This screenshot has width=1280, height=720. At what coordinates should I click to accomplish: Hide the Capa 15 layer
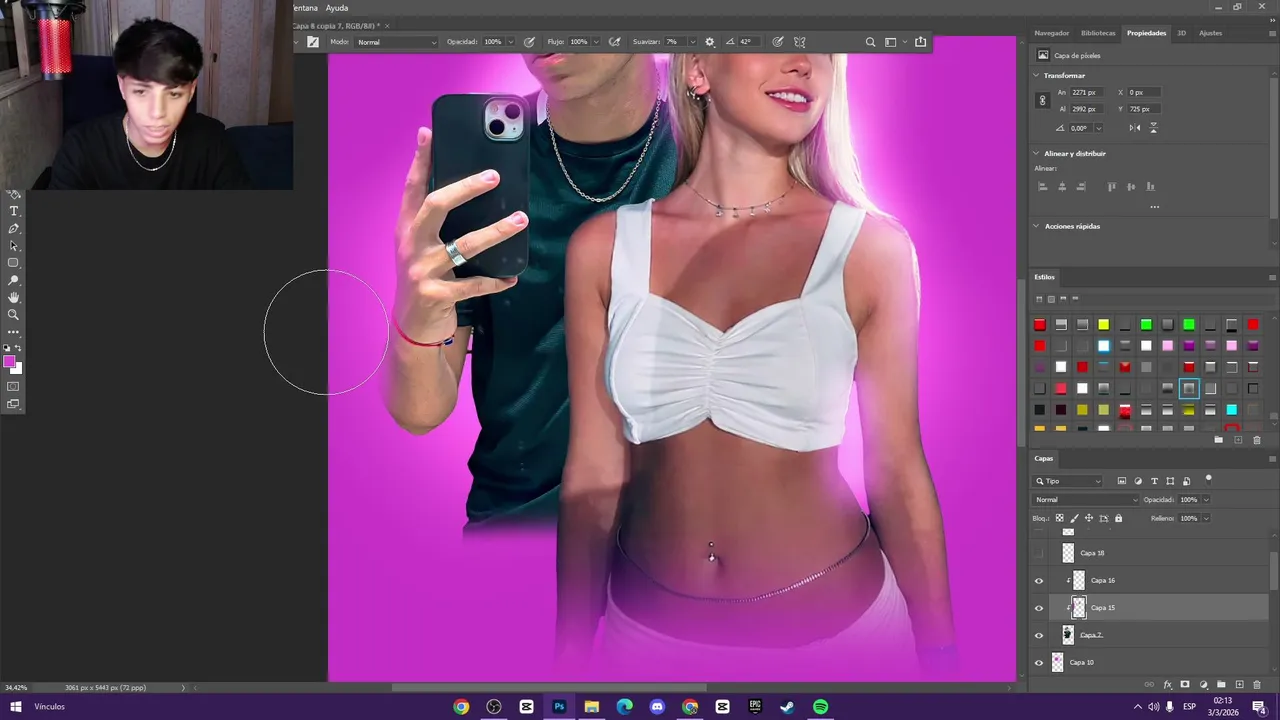tap(1039, 608)
